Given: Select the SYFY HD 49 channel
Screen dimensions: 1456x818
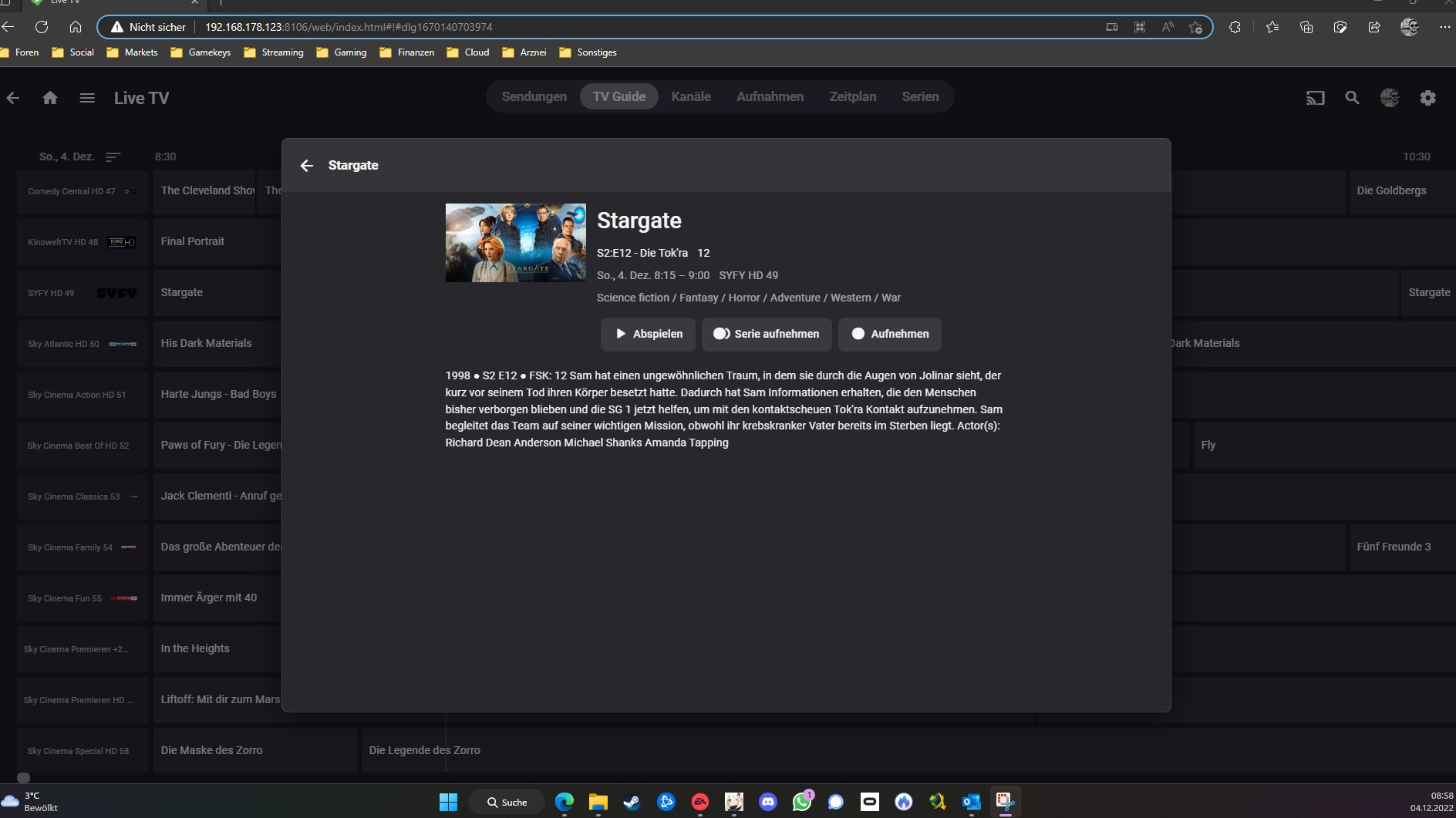Looking at the screenshot, I should point(83,293).
